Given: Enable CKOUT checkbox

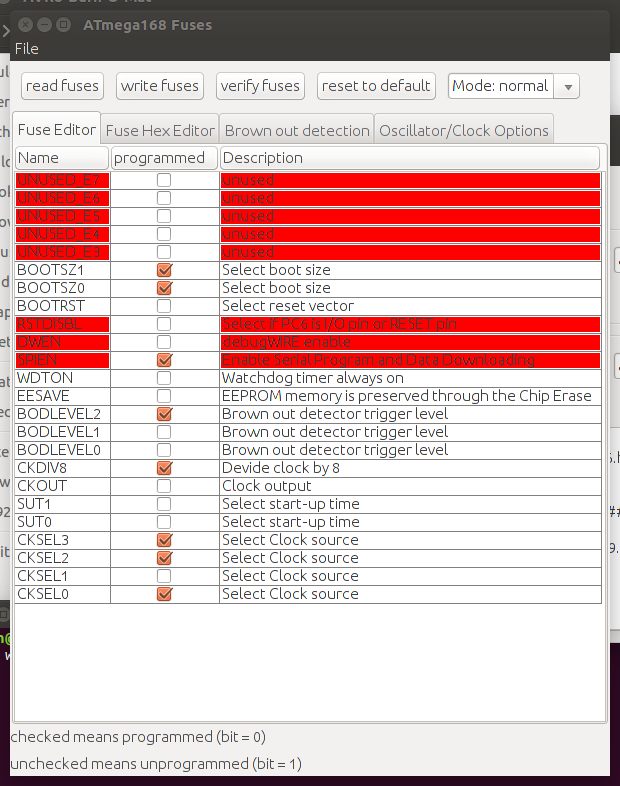Looking at the screenshot, I should point(164,486).
